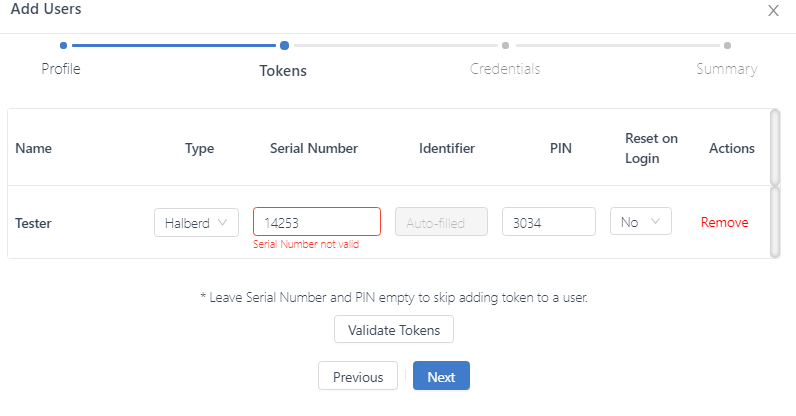Screen dimensions: 796x416
Task: Click the Tester row scrollbar
Action: [776, 222]
